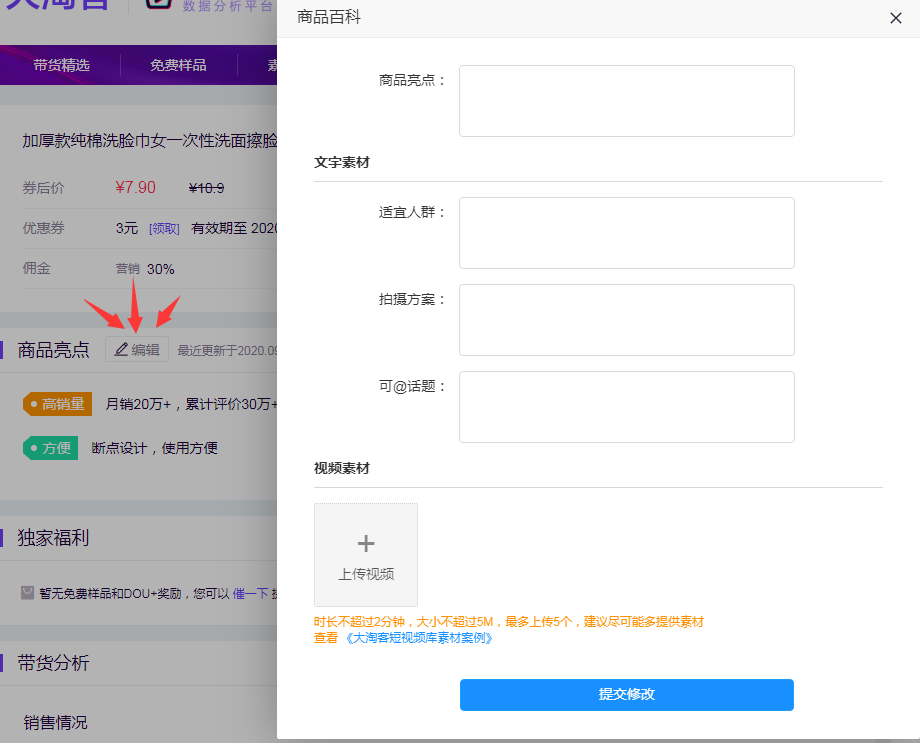The width and height of the screenshot is (920, 743).
Task: Focus the 可@话题 text area
Action: click(x=626, y=407)
